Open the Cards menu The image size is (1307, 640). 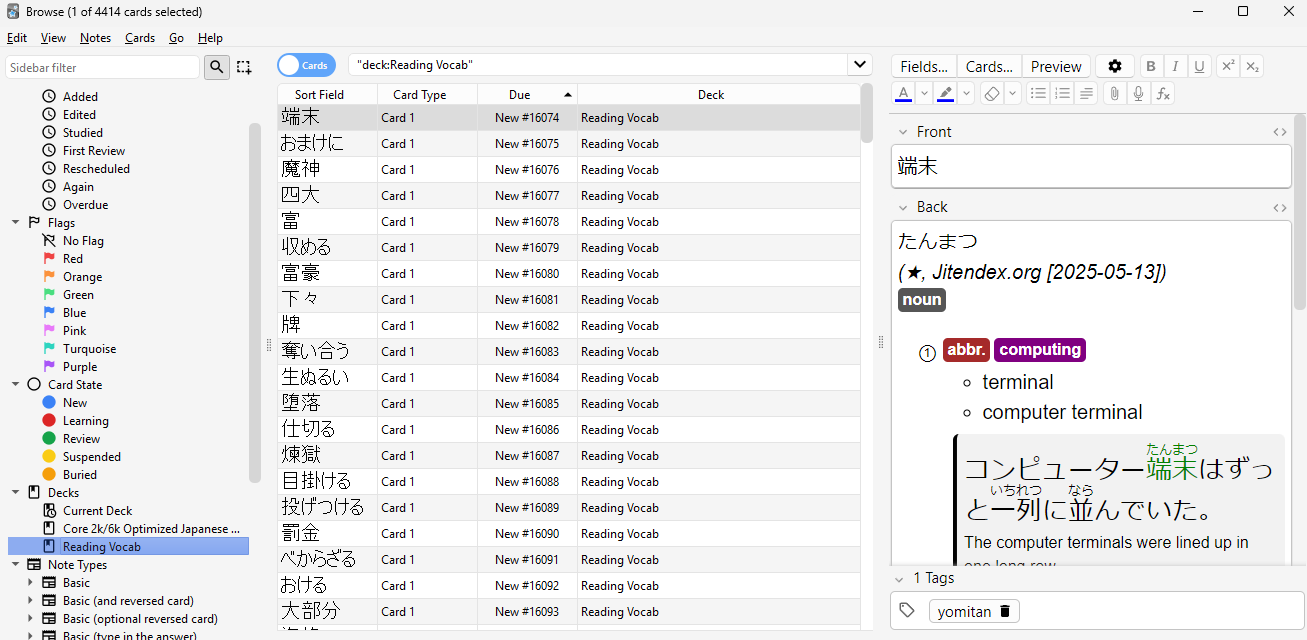(x=140, y=38)
